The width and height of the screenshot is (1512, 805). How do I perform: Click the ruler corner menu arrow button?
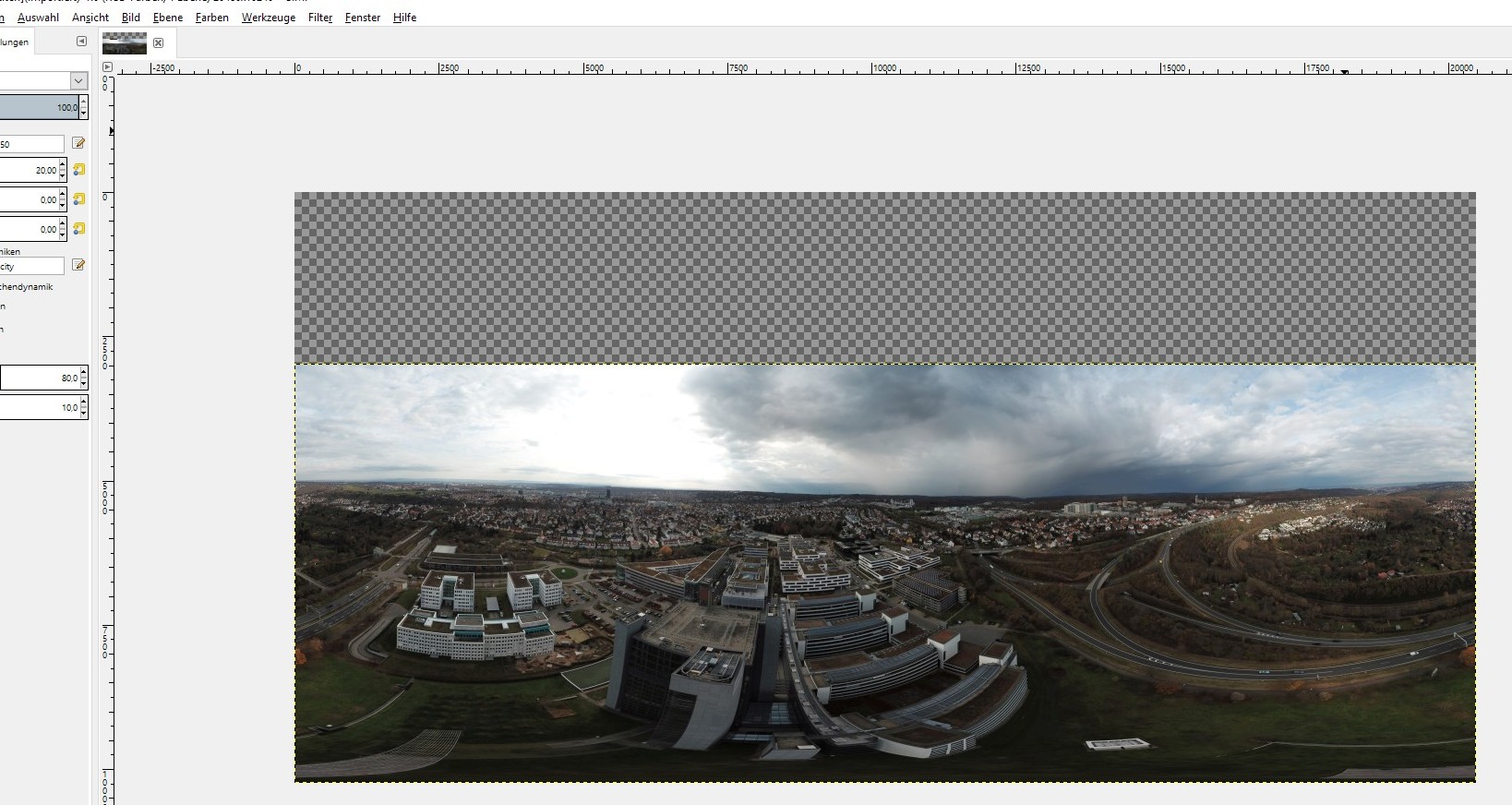pyautogui.click(x=107, y=67)
